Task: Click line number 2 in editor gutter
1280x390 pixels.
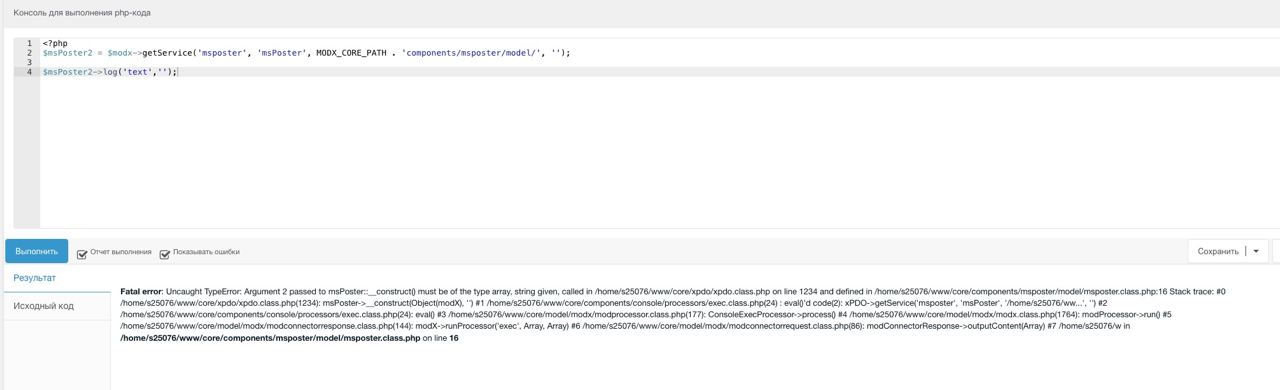Action: point(30,53)
